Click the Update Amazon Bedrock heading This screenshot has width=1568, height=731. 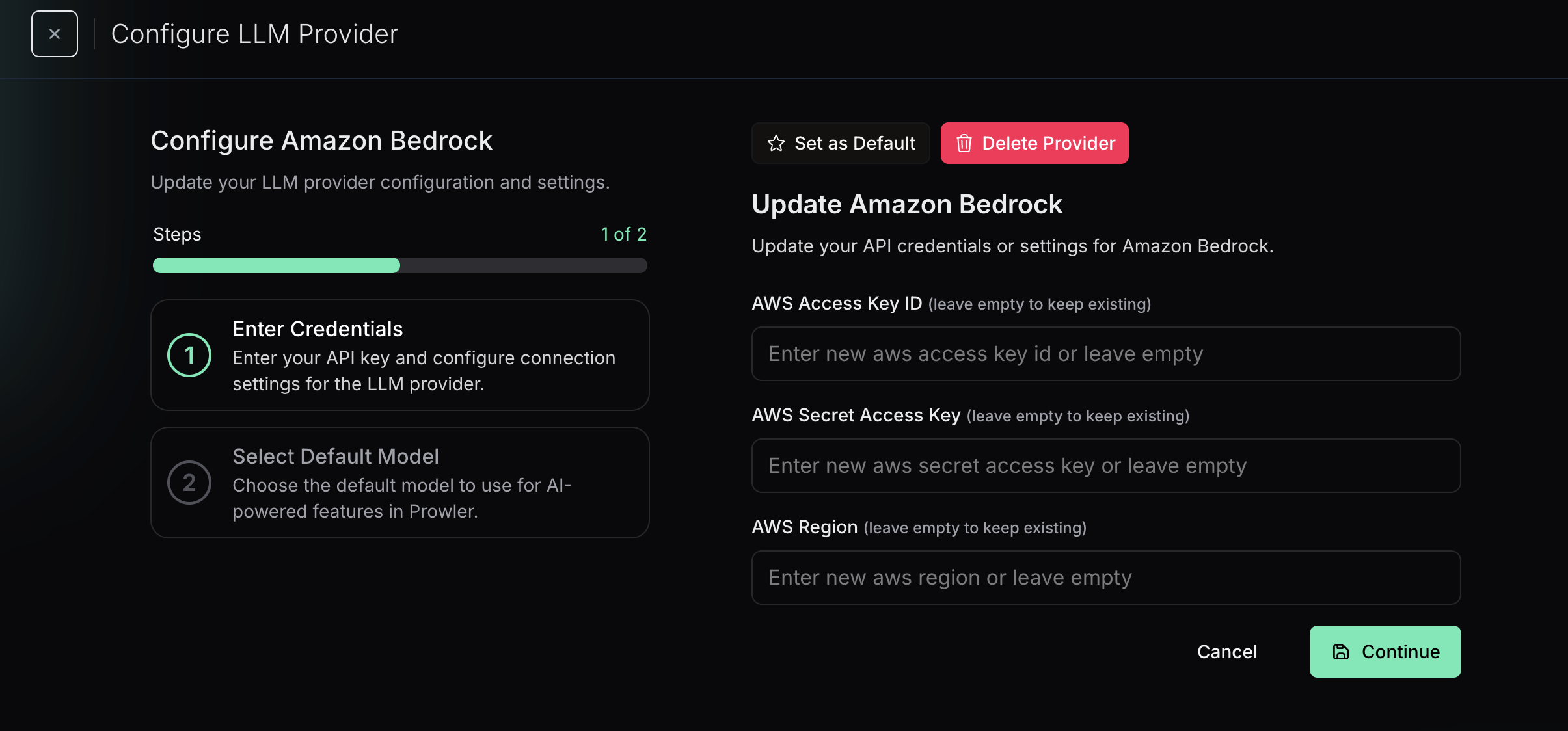click(x=906, y=204)
